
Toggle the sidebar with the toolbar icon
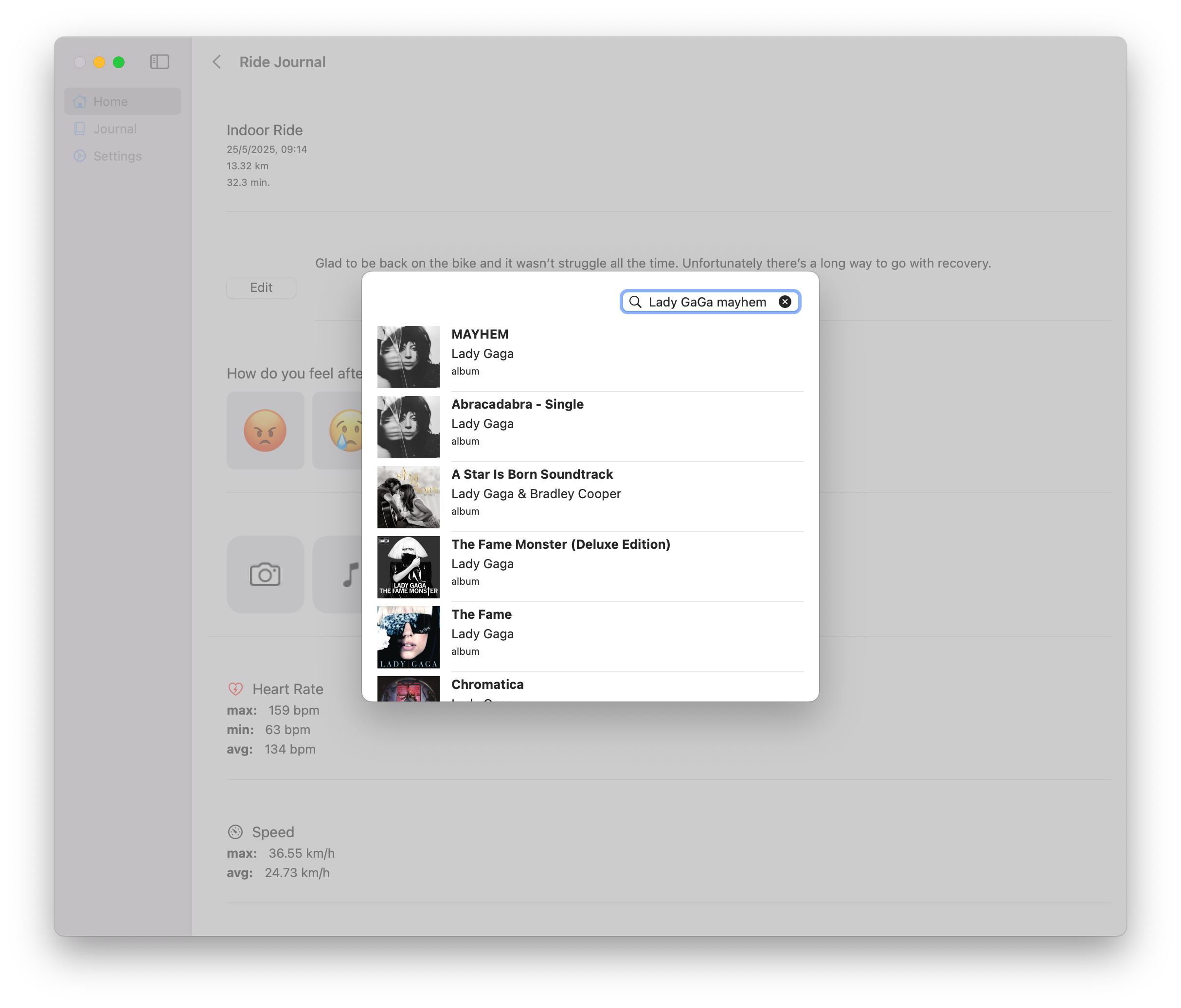coord(160,62)
